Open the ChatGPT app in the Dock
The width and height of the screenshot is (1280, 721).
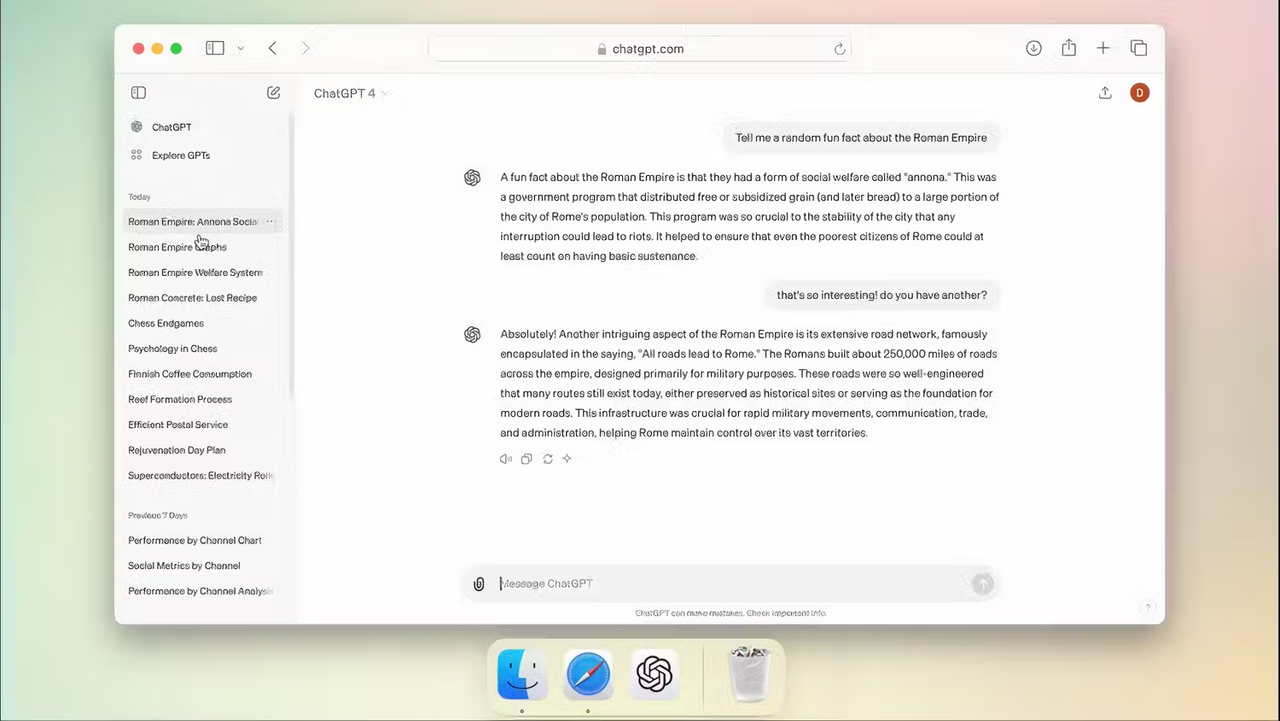coord(654,675)
